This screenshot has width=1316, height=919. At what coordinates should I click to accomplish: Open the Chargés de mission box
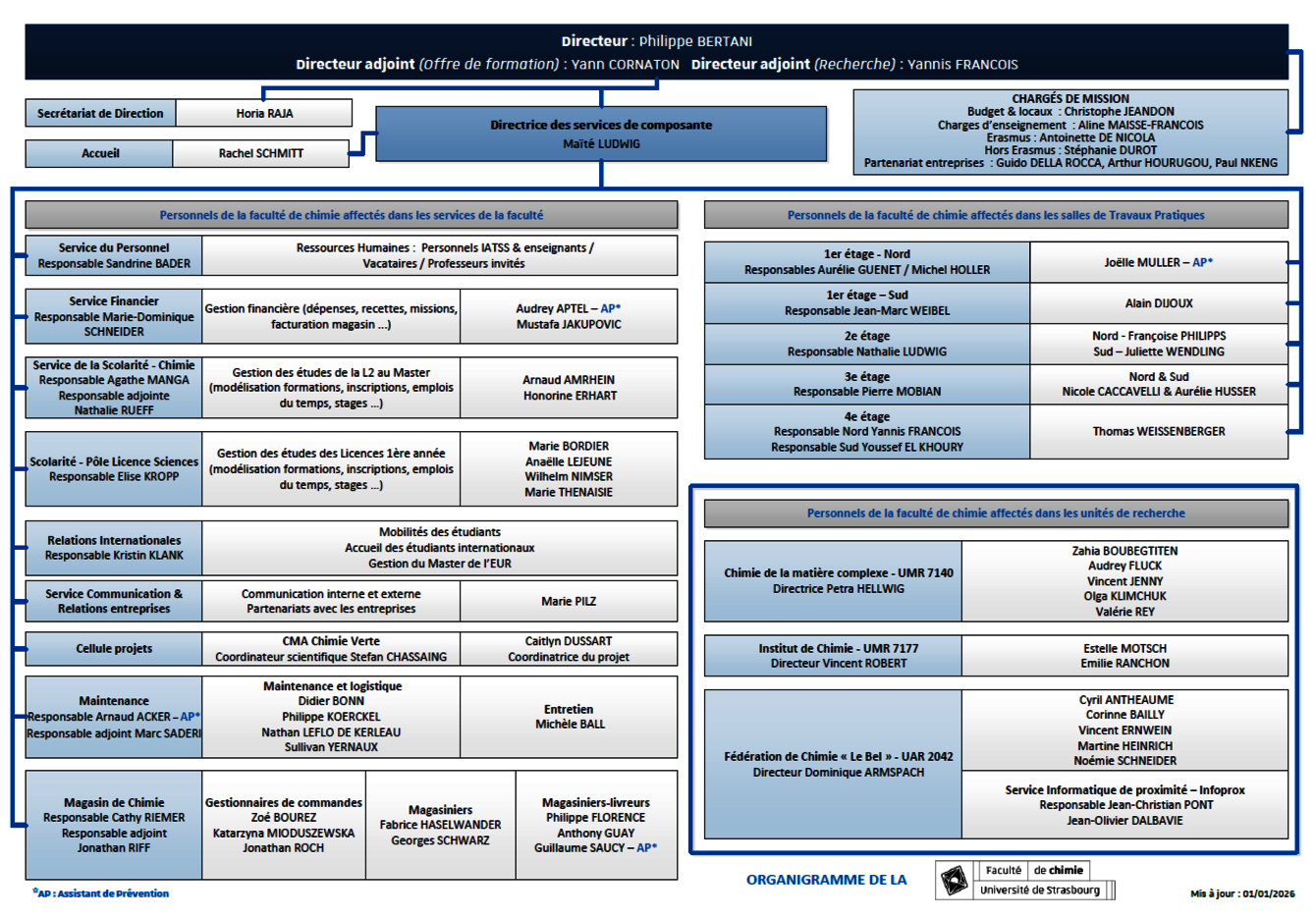[x=1070, y=131]
